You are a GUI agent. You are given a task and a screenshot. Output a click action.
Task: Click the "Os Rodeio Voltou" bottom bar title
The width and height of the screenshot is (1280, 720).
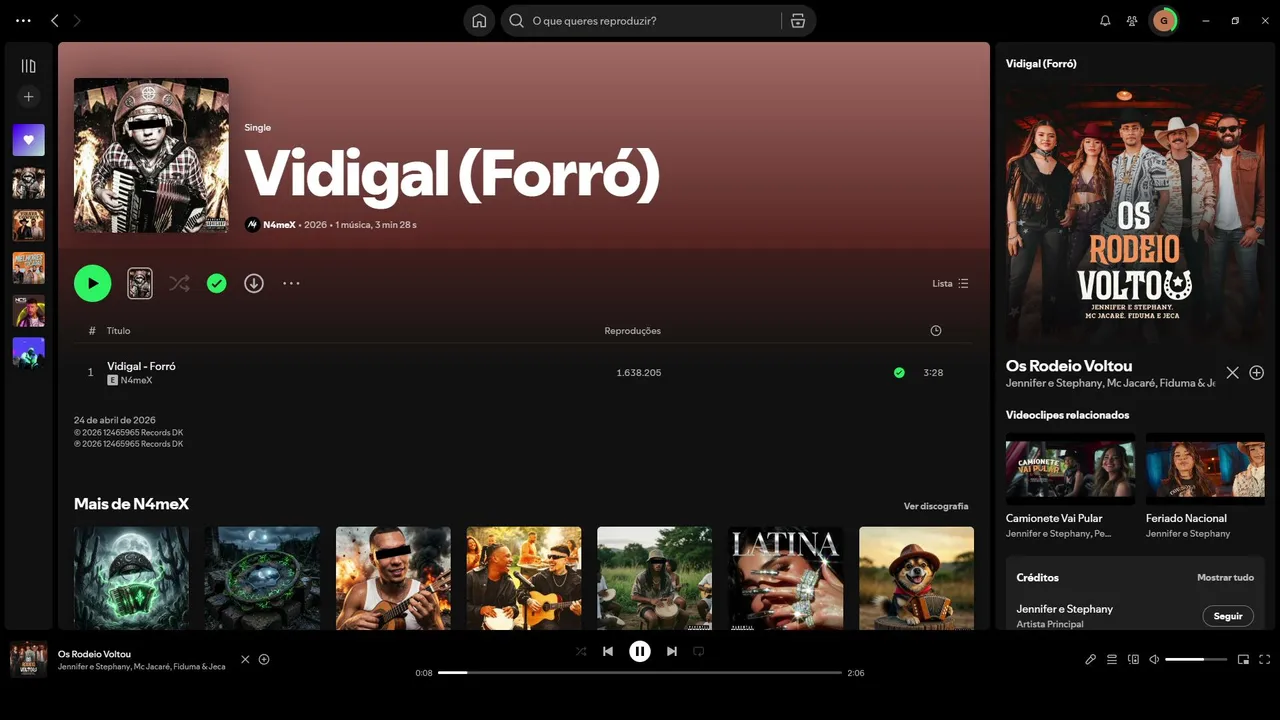pos(94,654)
